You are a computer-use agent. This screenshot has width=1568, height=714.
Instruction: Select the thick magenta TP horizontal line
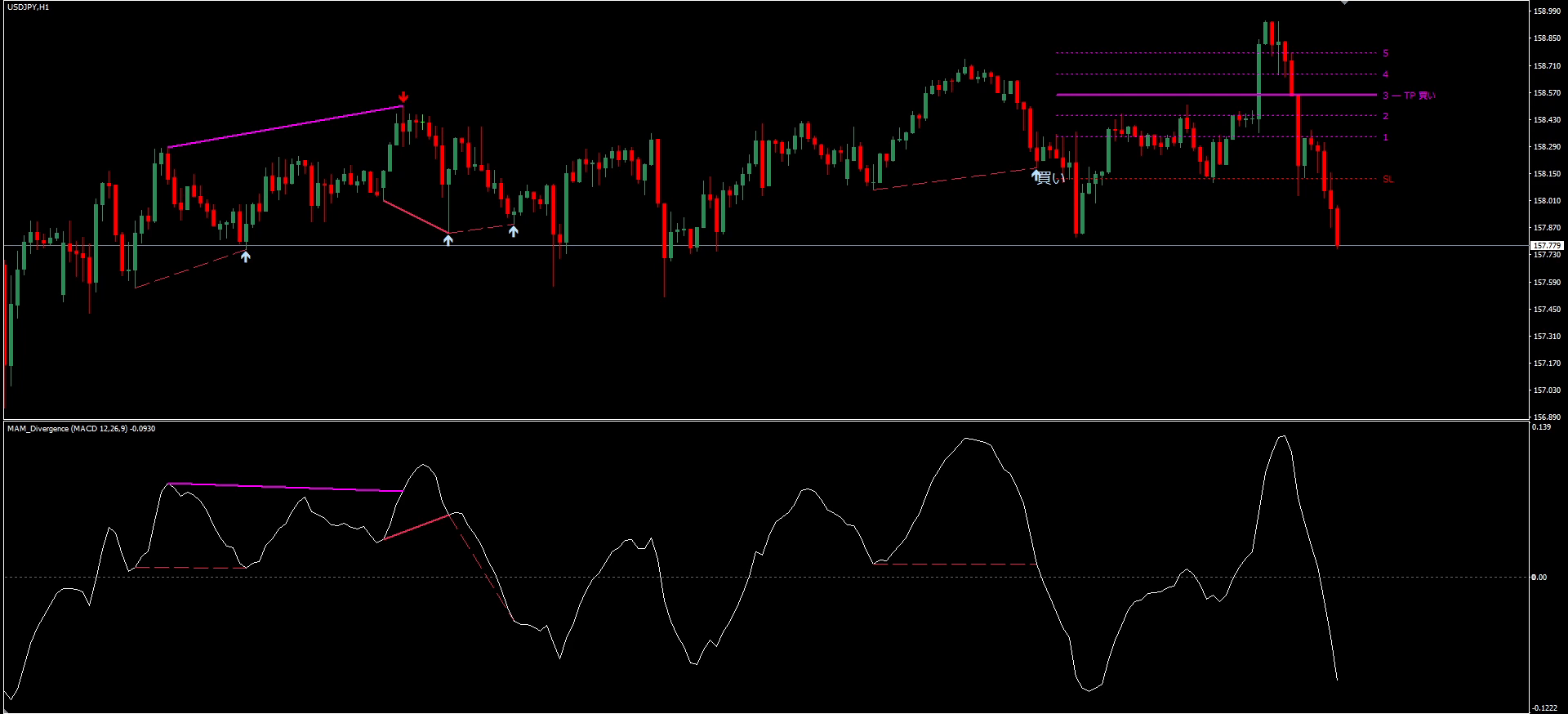click(x=1216, y=96)
